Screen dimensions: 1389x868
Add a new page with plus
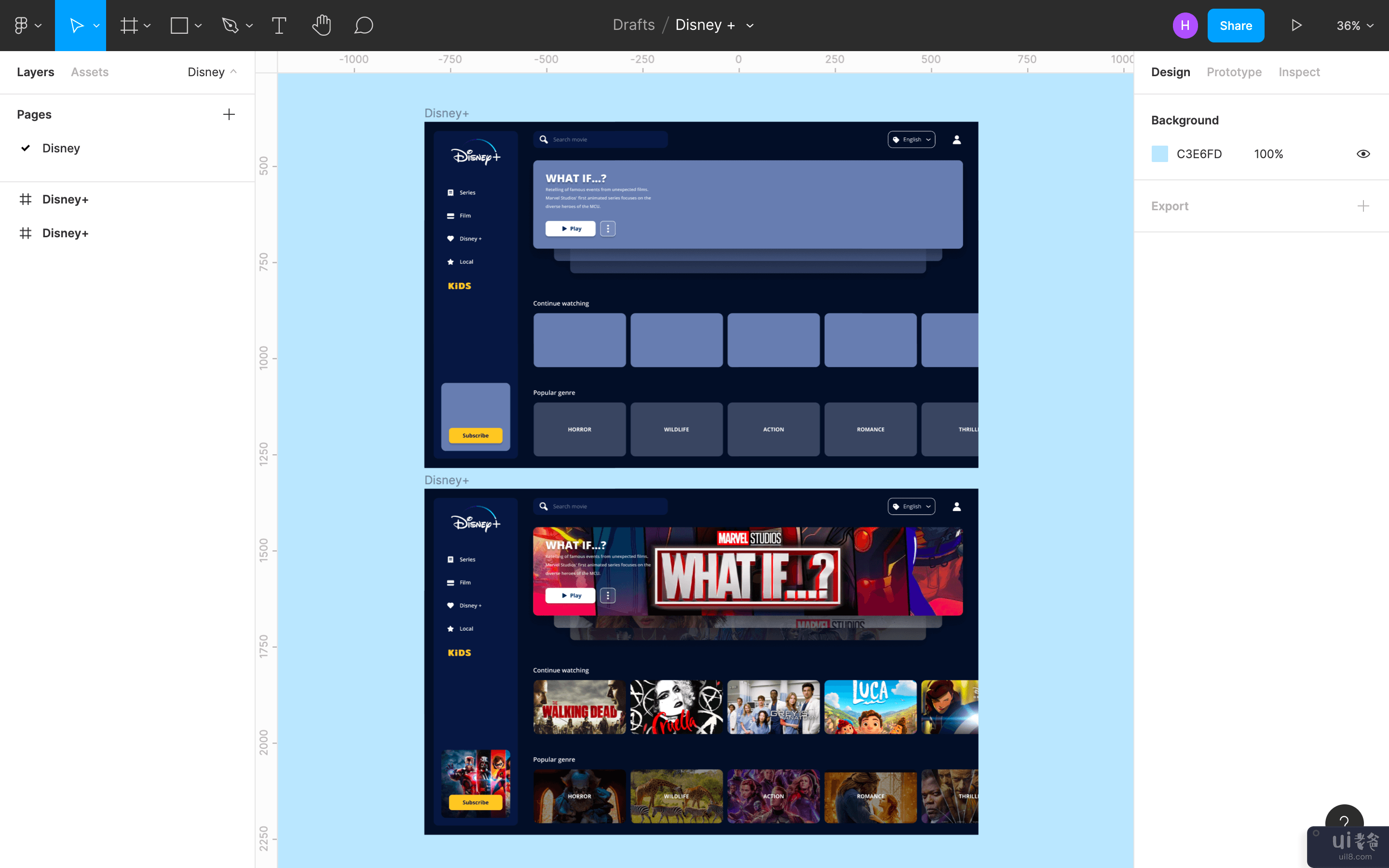click(229, 114)
